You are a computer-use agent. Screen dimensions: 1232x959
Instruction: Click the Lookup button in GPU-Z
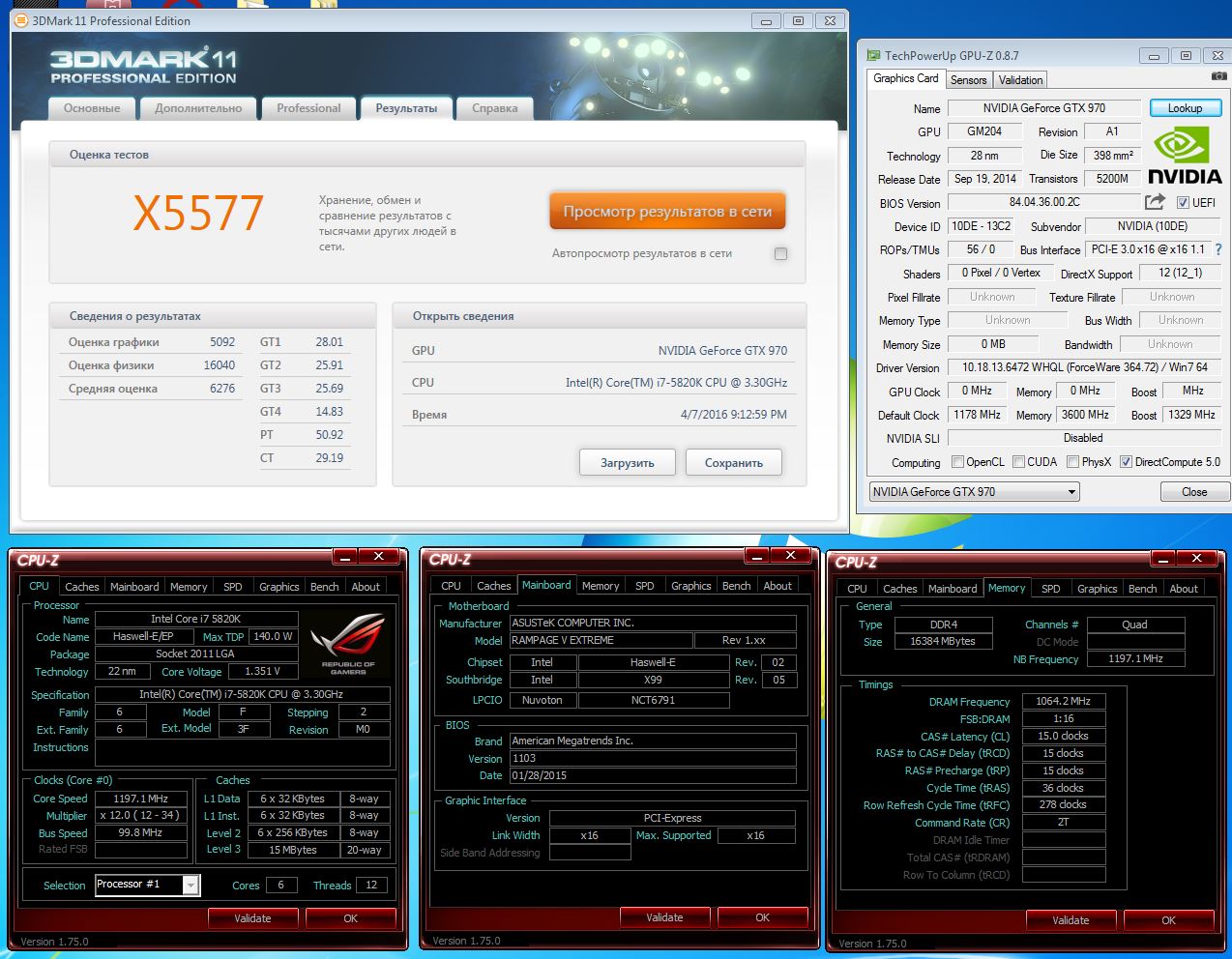point(1185,108)
